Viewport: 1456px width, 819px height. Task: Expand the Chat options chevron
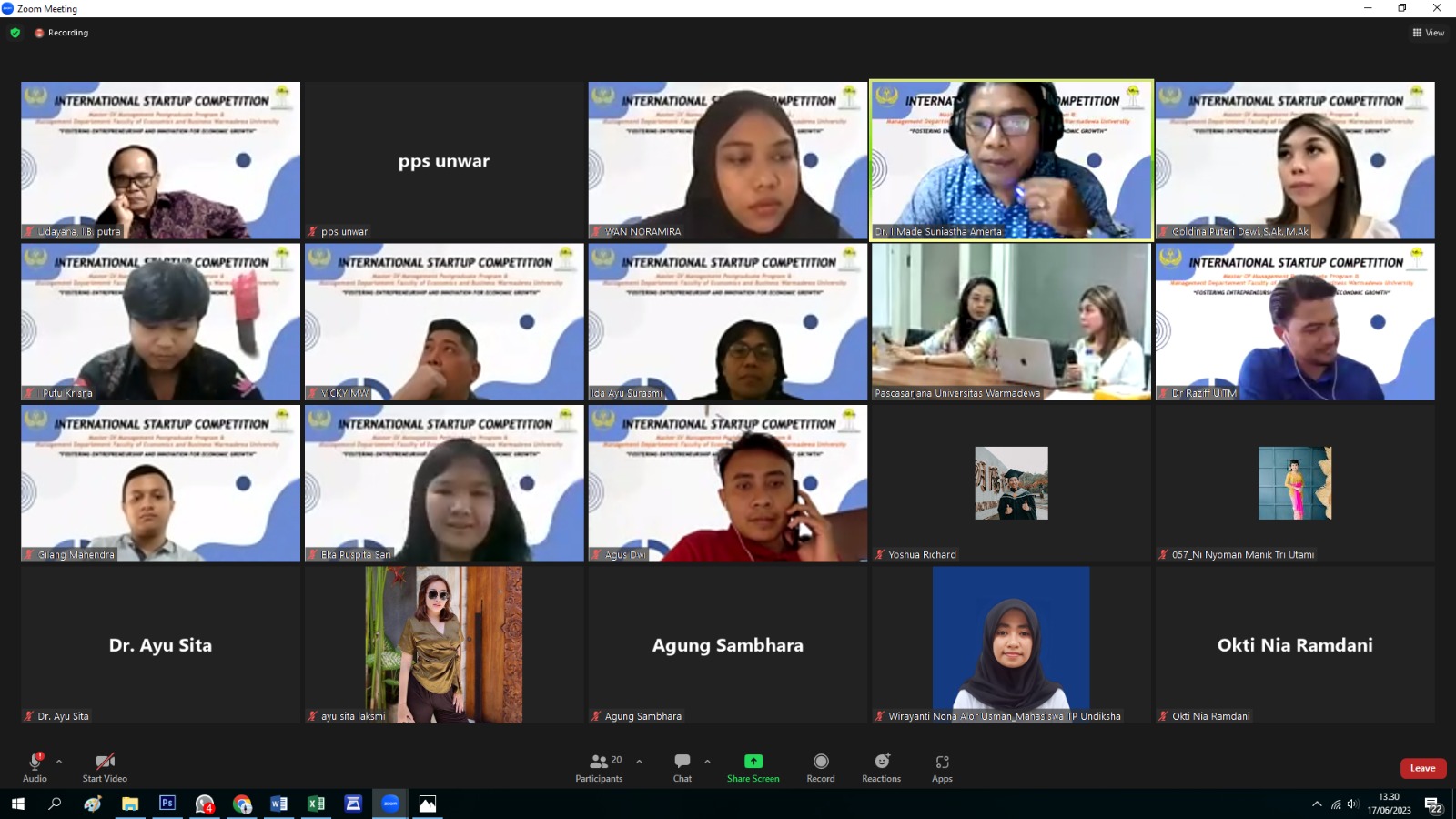coord(707,762)
